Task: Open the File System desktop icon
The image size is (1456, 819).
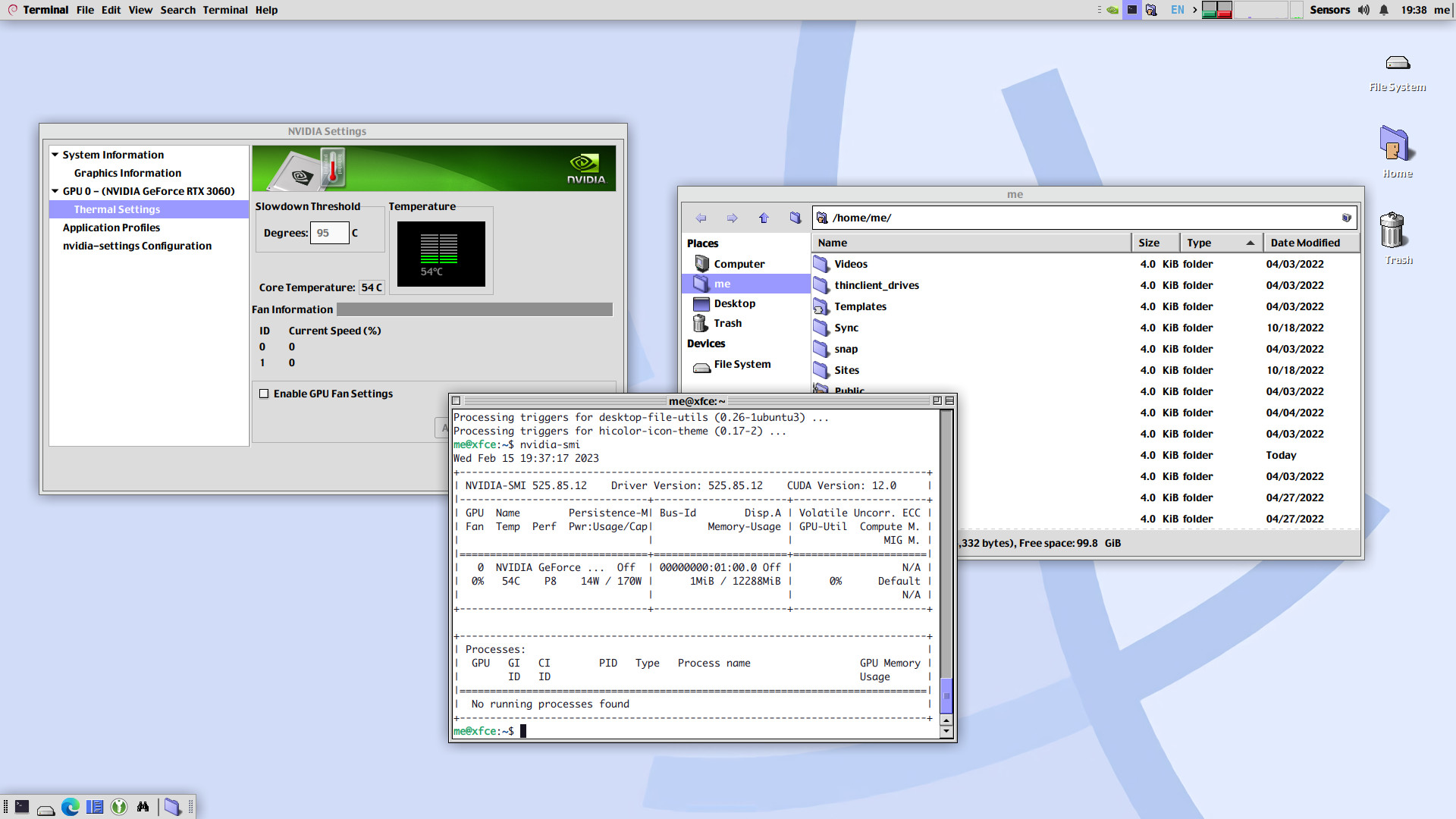Action: [x=1398, y=72]
